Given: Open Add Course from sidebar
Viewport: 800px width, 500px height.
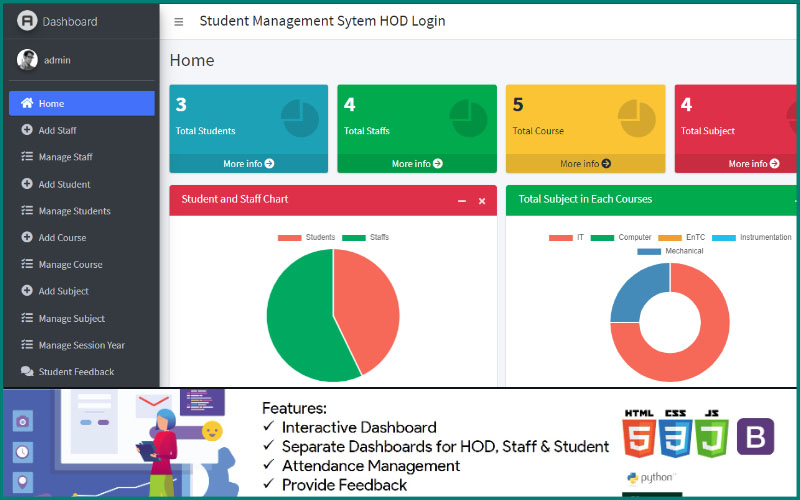Looking at the screenshot, I should click(62, 238).
